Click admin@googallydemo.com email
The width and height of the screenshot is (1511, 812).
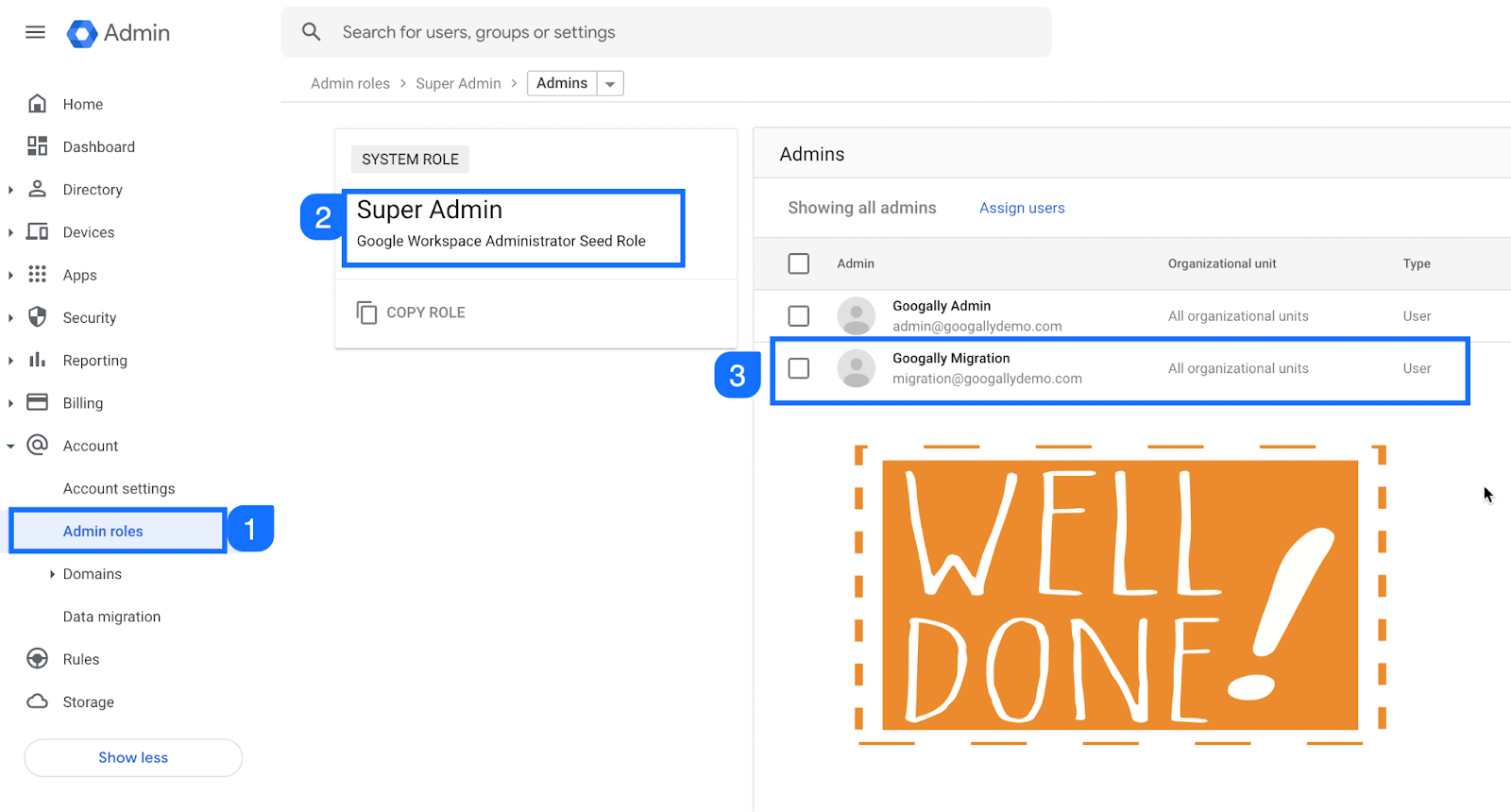(x=977, y=326)
